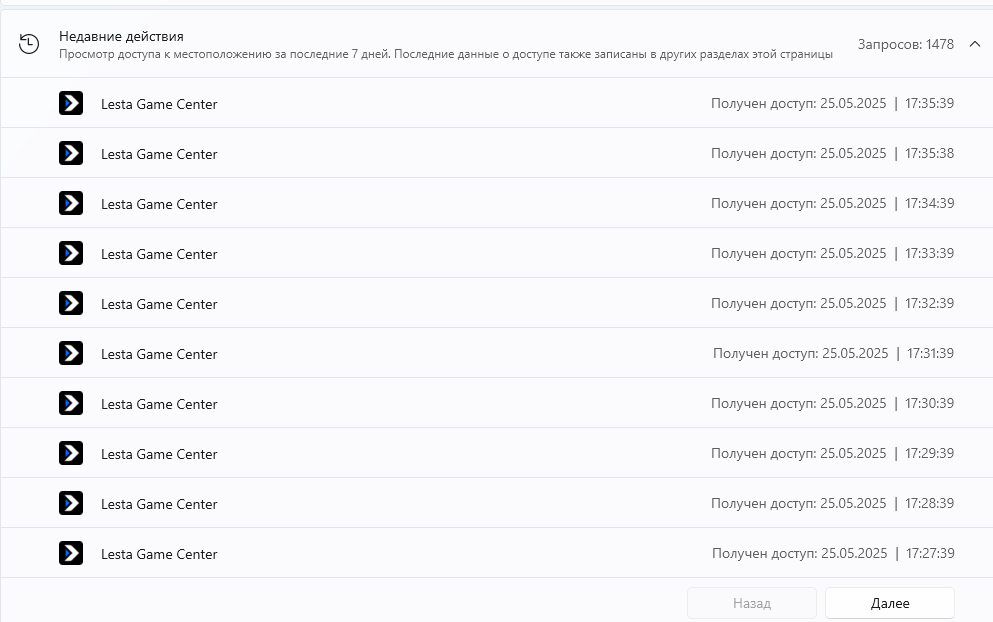Click the Запросов: 1478 counter
This screenshot has height=622, width=993.
pyautogui.click(x=905, y=44)
